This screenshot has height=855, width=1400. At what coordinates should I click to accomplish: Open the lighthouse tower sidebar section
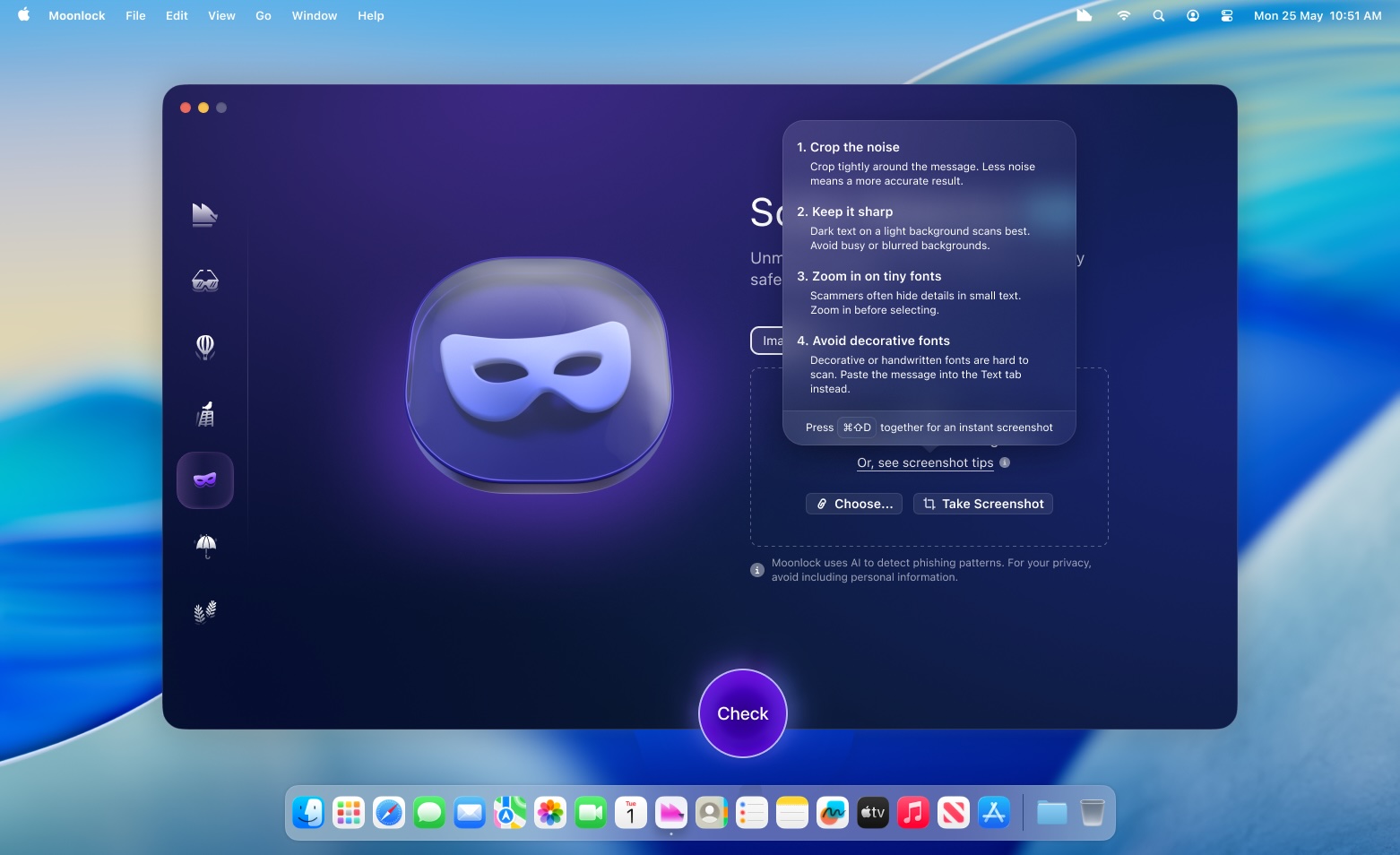204,413
